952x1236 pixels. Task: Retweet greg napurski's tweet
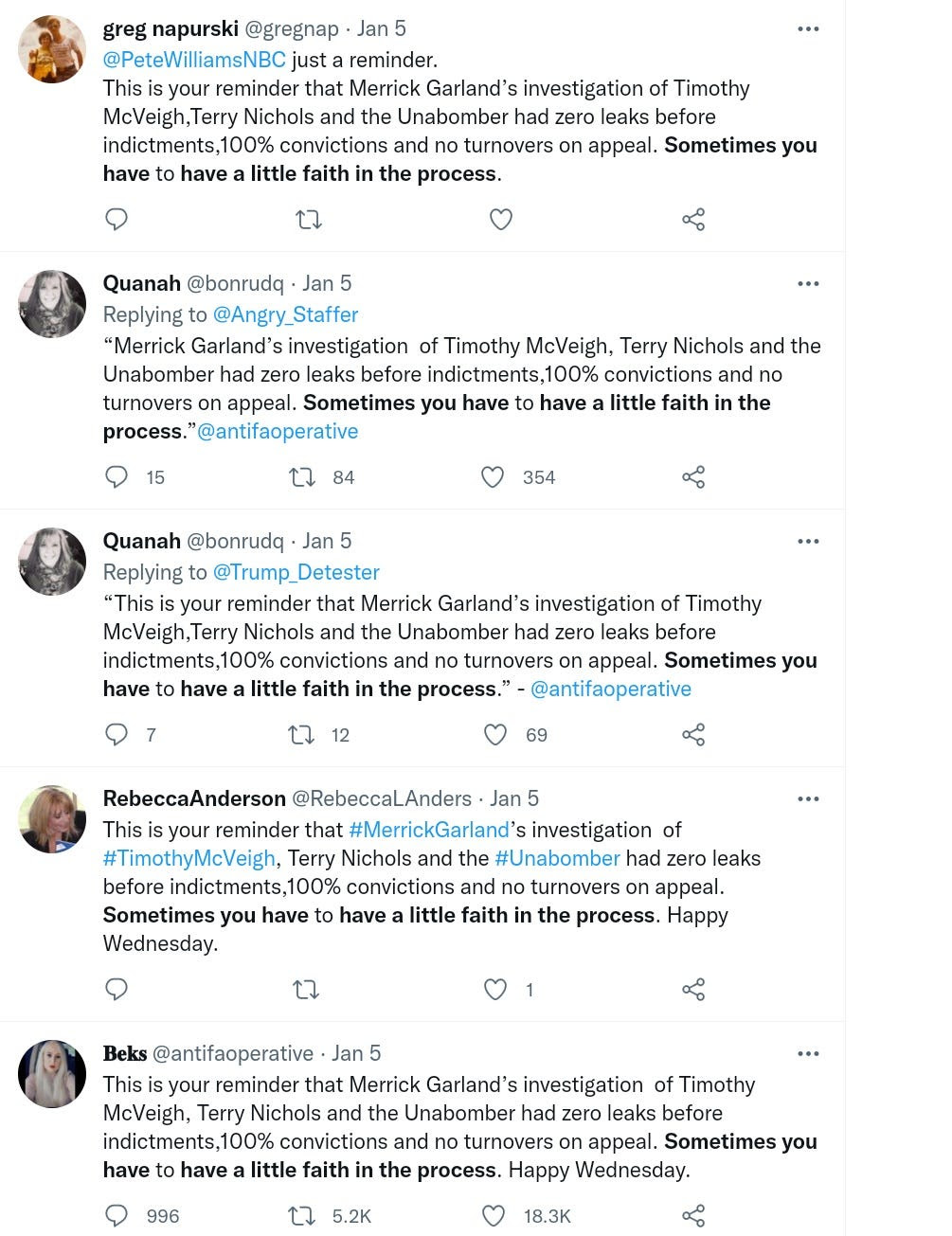point(309,220)
